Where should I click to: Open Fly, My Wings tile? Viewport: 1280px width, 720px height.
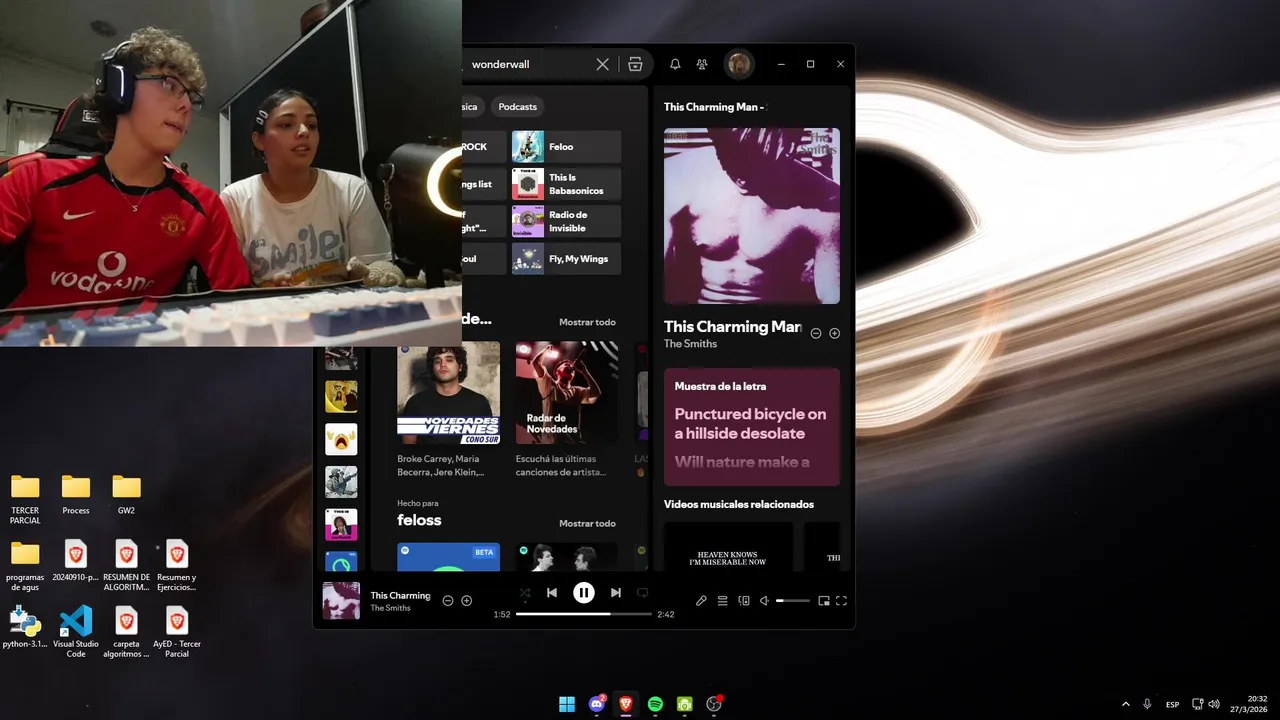pos(566,258)
